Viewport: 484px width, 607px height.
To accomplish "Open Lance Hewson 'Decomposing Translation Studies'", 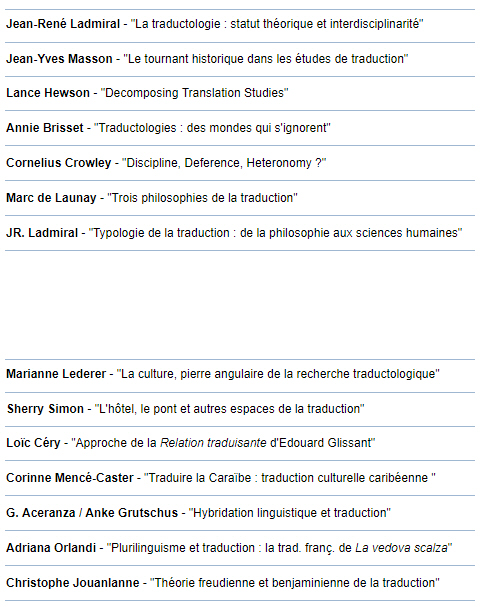I will [x=147, y=93].
